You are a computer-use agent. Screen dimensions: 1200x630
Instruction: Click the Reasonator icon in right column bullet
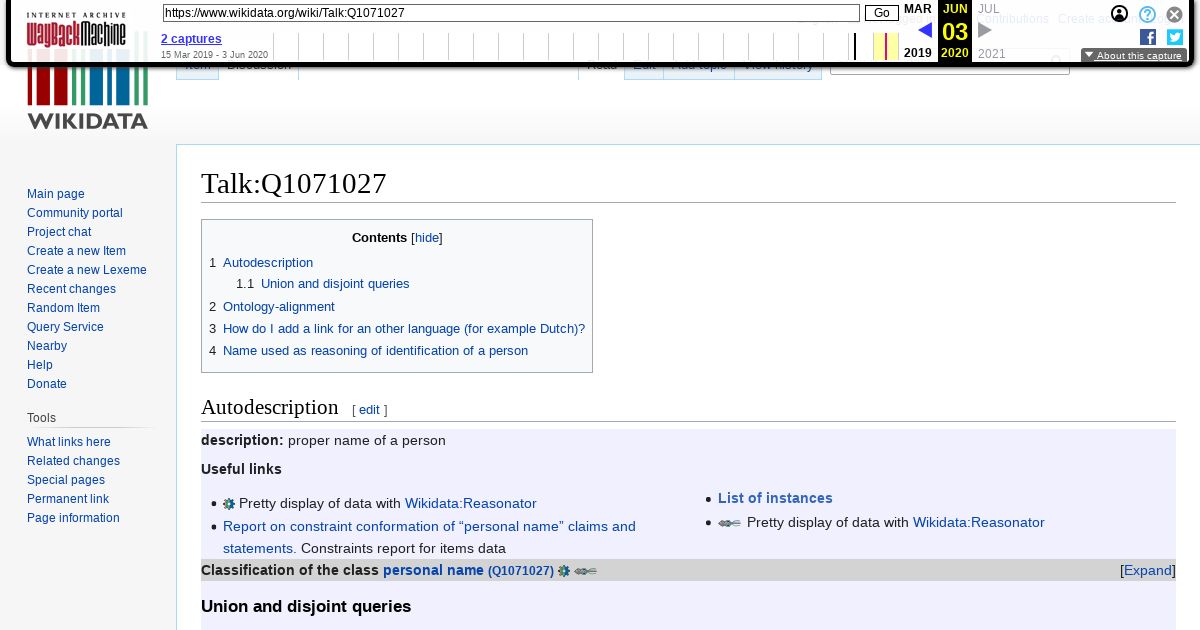point(729,523)
